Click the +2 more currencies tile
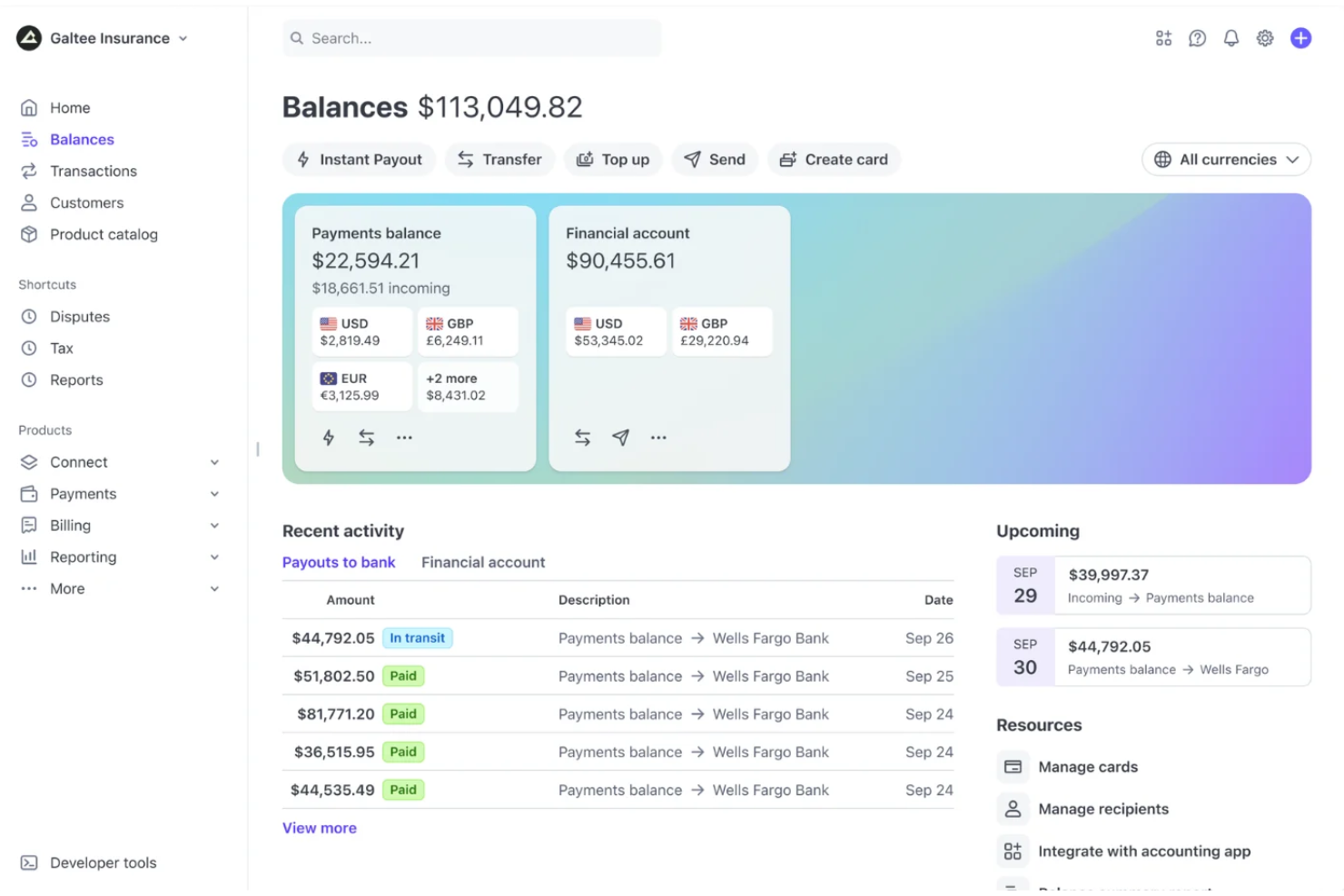1344x896 pixels. click(468, 387)
